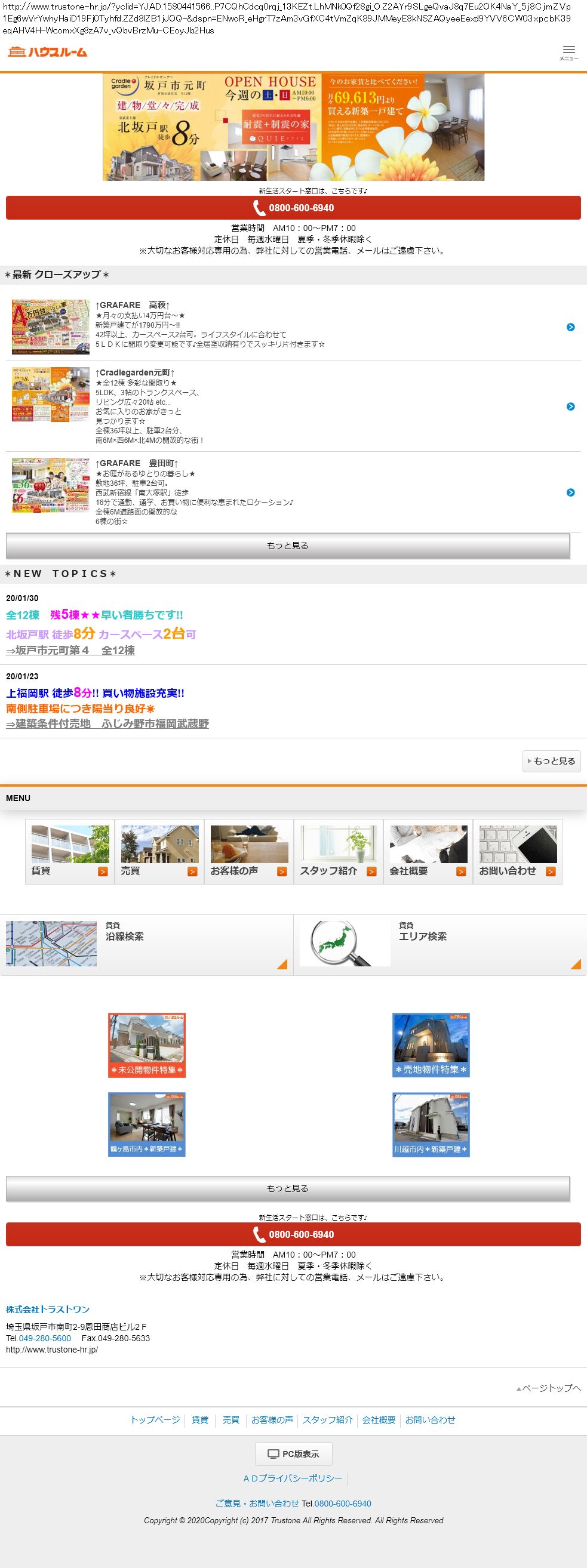Open the 会社概要 menu tile
This screenshot has height=1568, width=587.
pos(428,852)
